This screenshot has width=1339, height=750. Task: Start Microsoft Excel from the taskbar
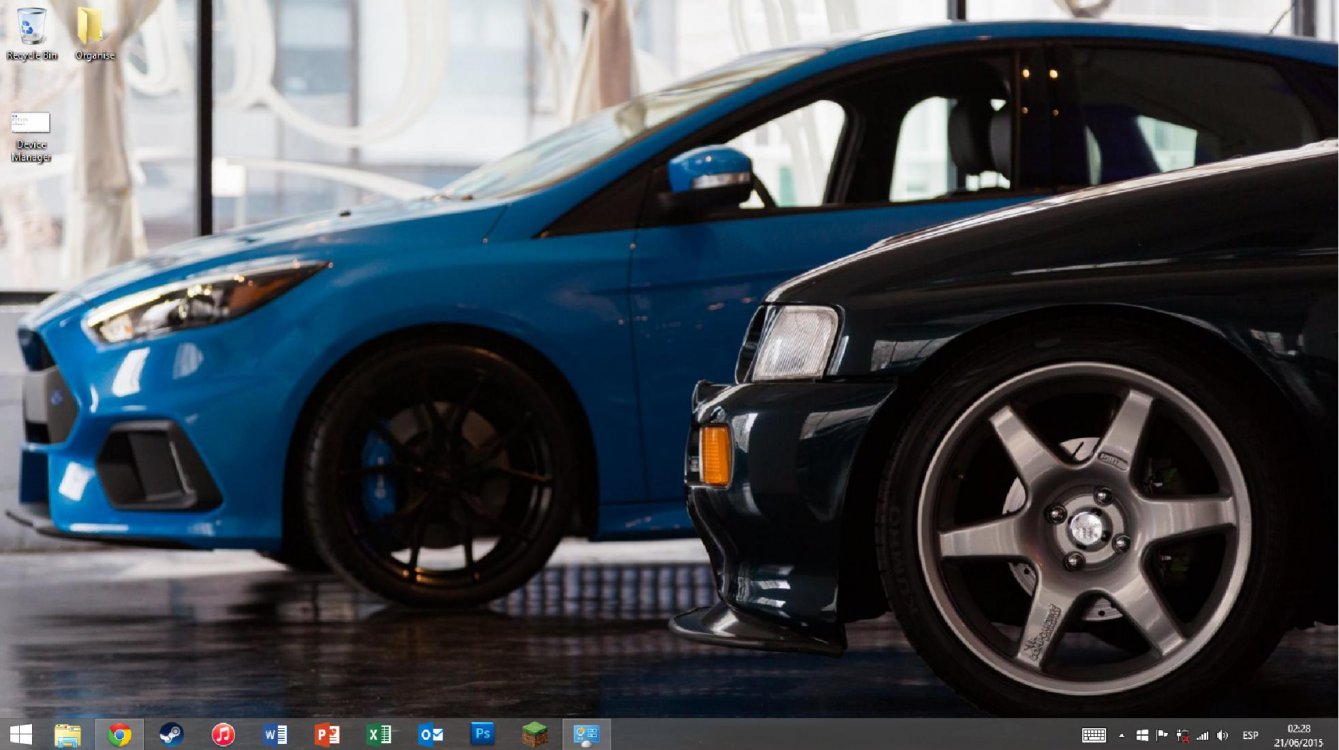pos(379,735)
